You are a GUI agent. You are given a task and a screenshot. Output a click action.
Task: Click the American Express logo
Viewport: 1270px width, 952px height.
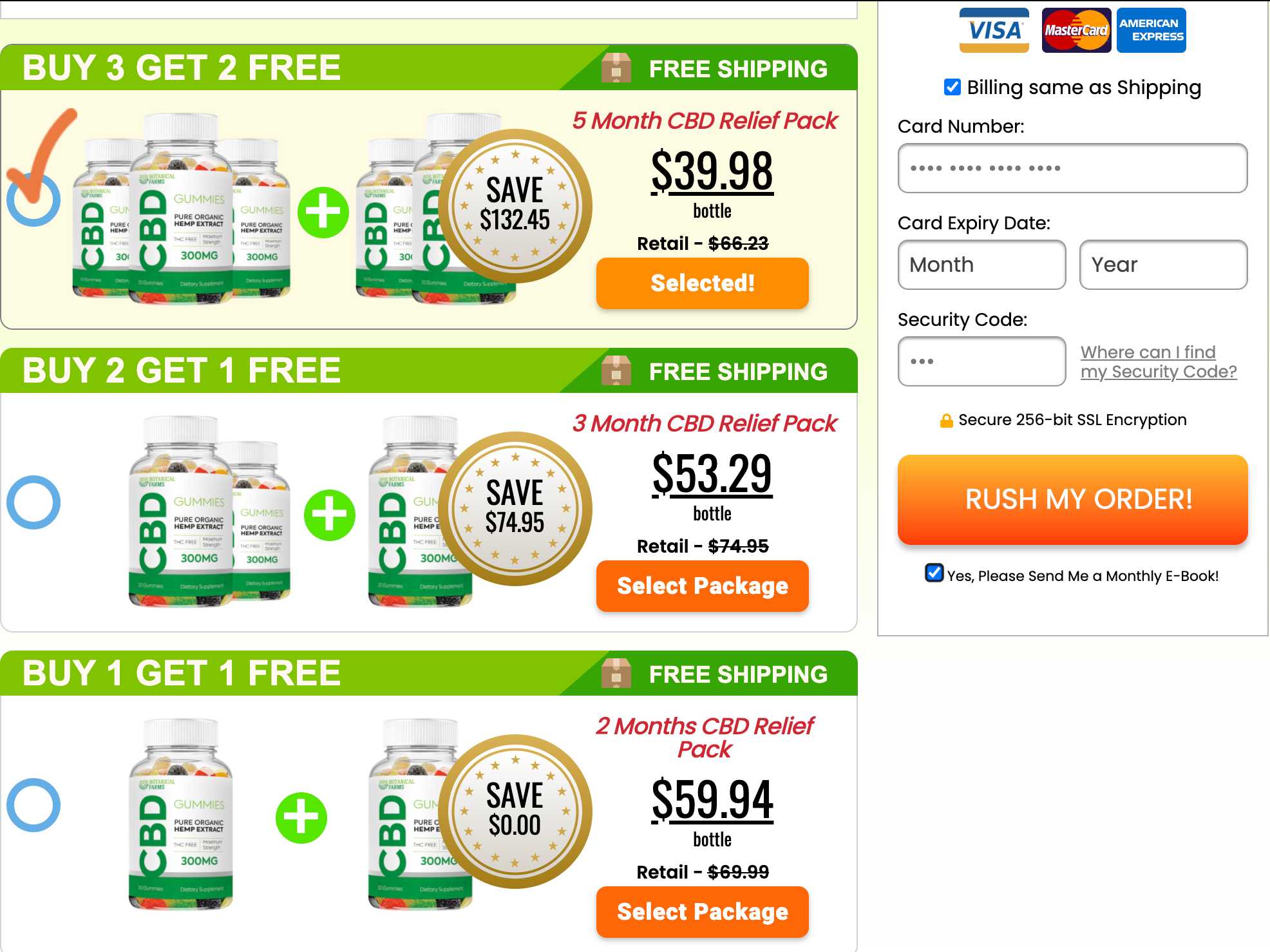[1151, 30]
